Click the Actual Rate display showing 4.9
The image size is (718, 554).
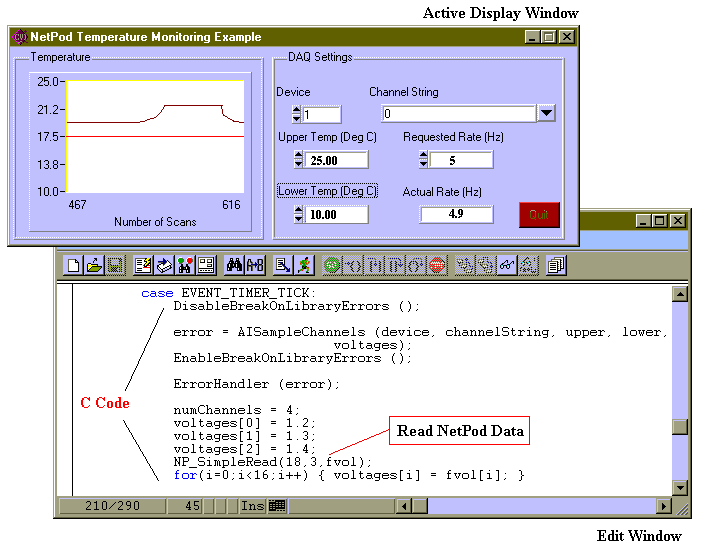(456, 214)
